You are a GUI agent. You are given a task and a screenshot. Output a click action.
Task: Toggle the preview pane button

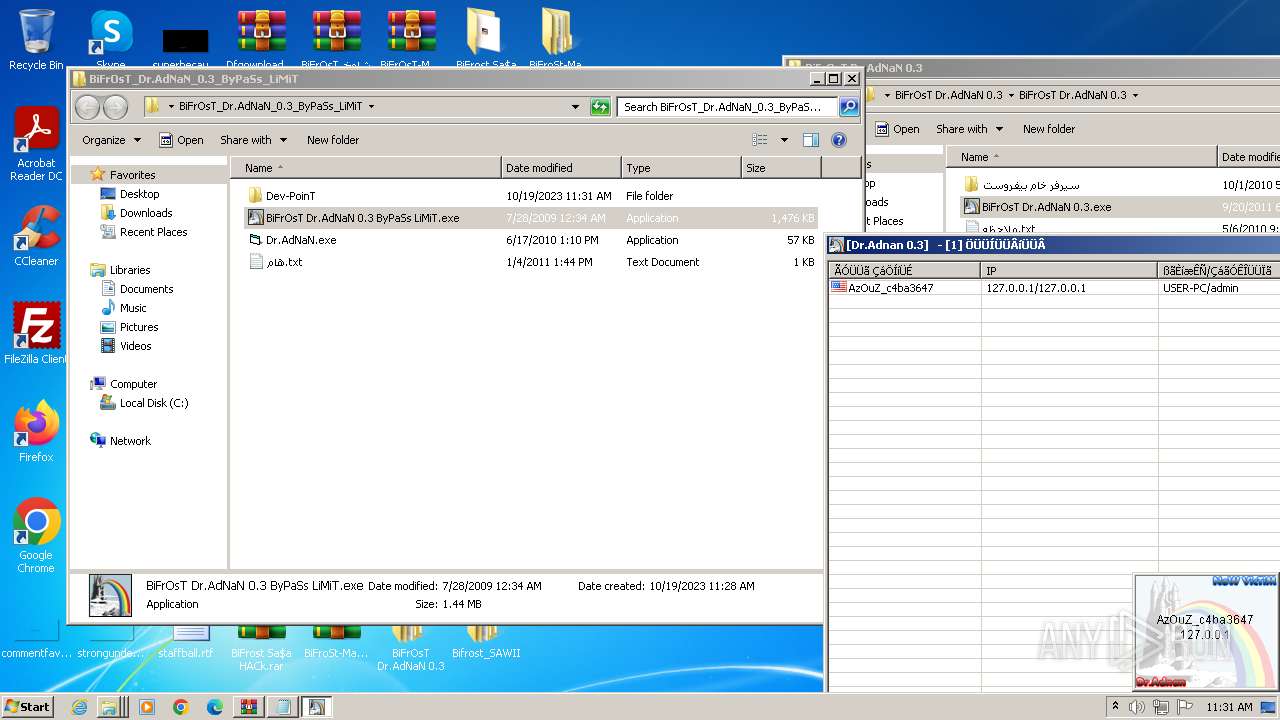pos(811,140)
